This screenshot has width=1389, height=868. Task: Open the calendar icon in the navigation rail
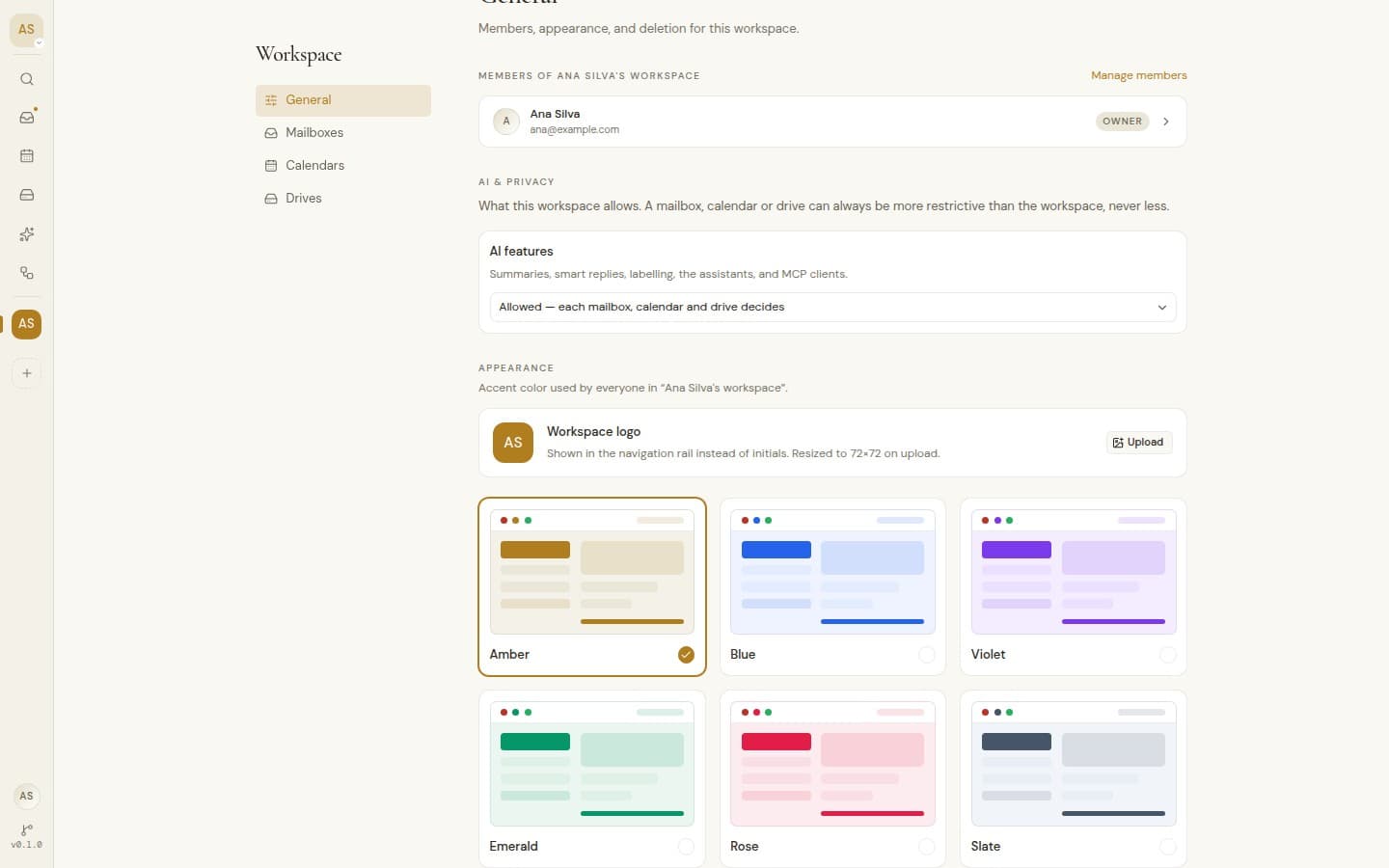click(x=27, y=156)
